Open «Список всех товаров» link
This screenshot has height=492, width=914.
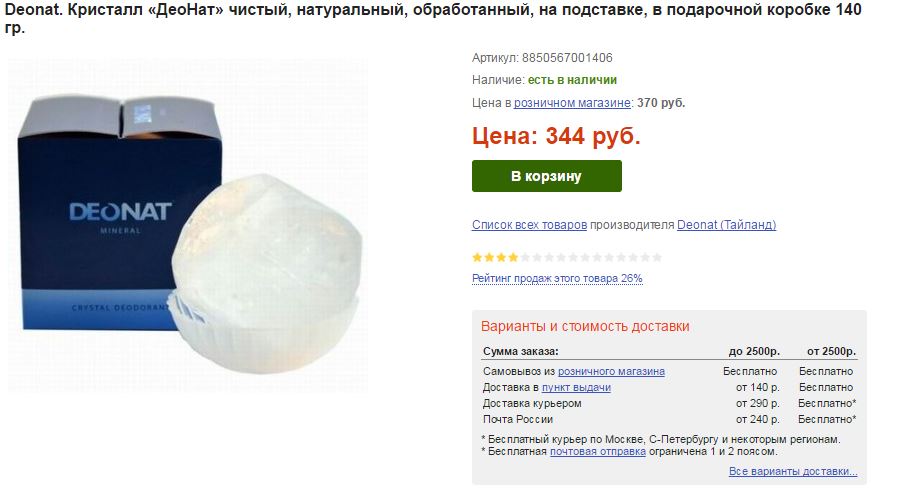point(529,225)
